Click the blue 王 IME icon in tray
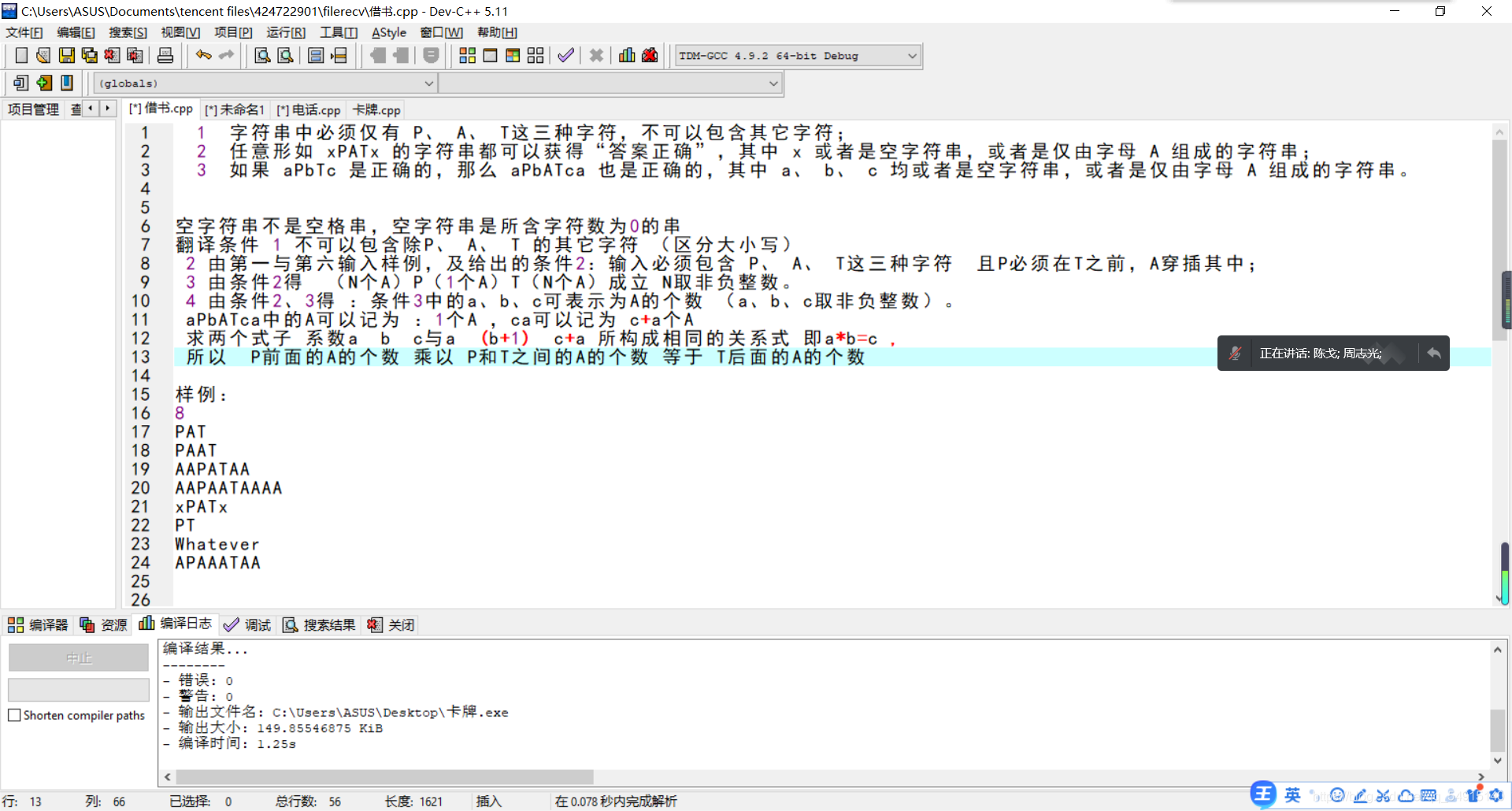This screenshot has width=1512, height=811. coord(1263,794)
